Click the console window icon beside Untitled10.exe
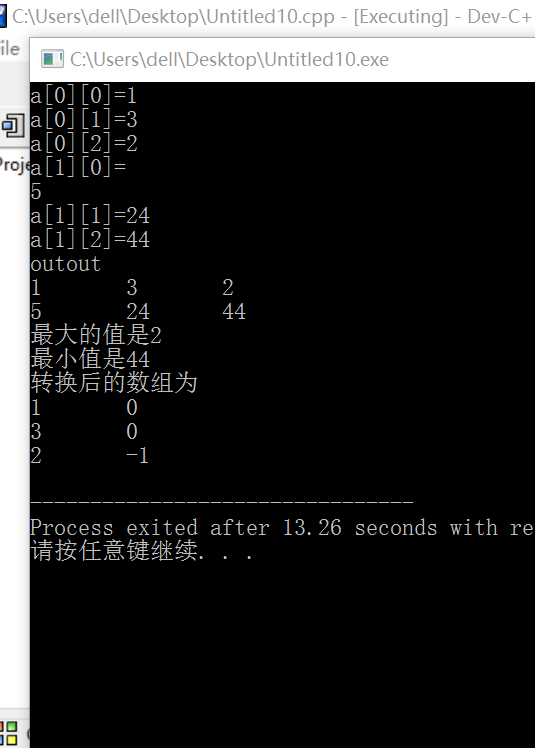Viewport: 535px width, 748px height. [52, 60]
